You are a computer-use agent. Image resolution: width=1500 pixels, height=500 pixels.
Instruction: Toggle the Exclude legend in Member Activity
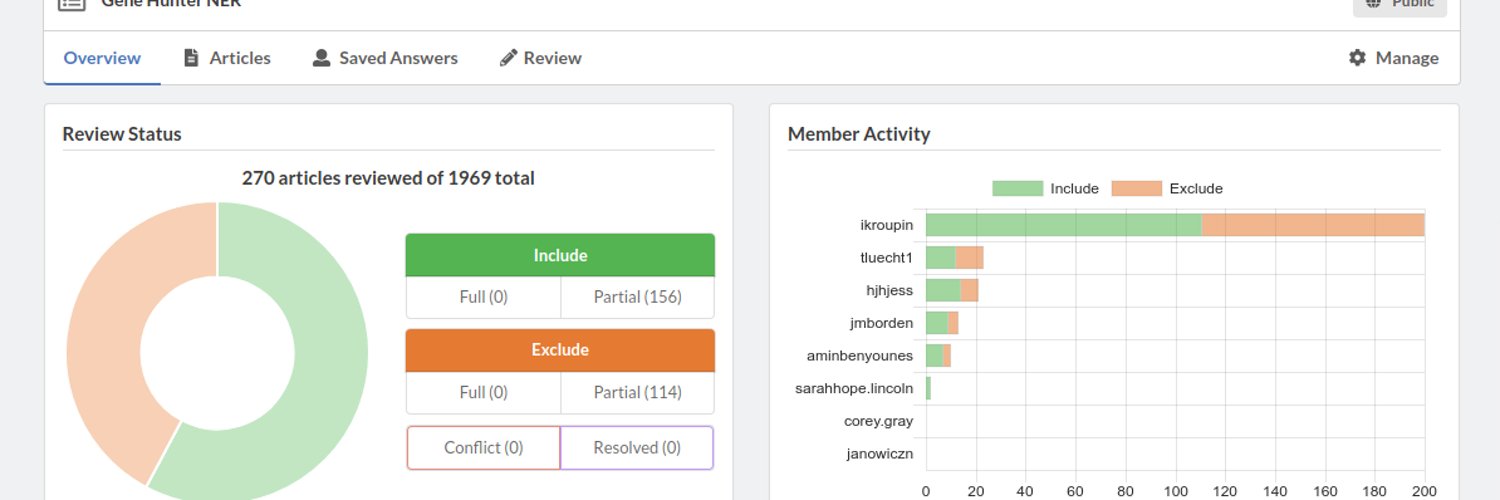click(x=1166, y=188)
